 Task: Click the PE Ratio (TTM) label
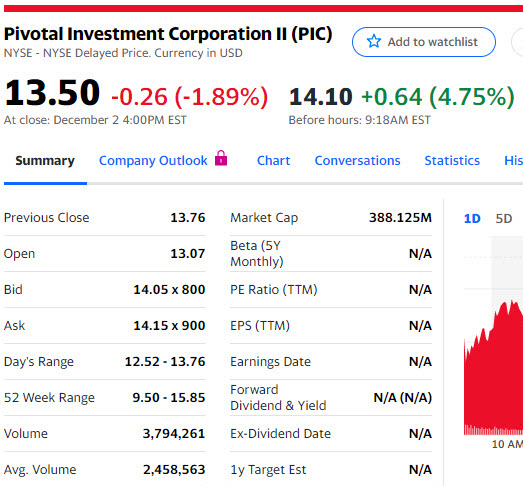[x=274, y=290]
